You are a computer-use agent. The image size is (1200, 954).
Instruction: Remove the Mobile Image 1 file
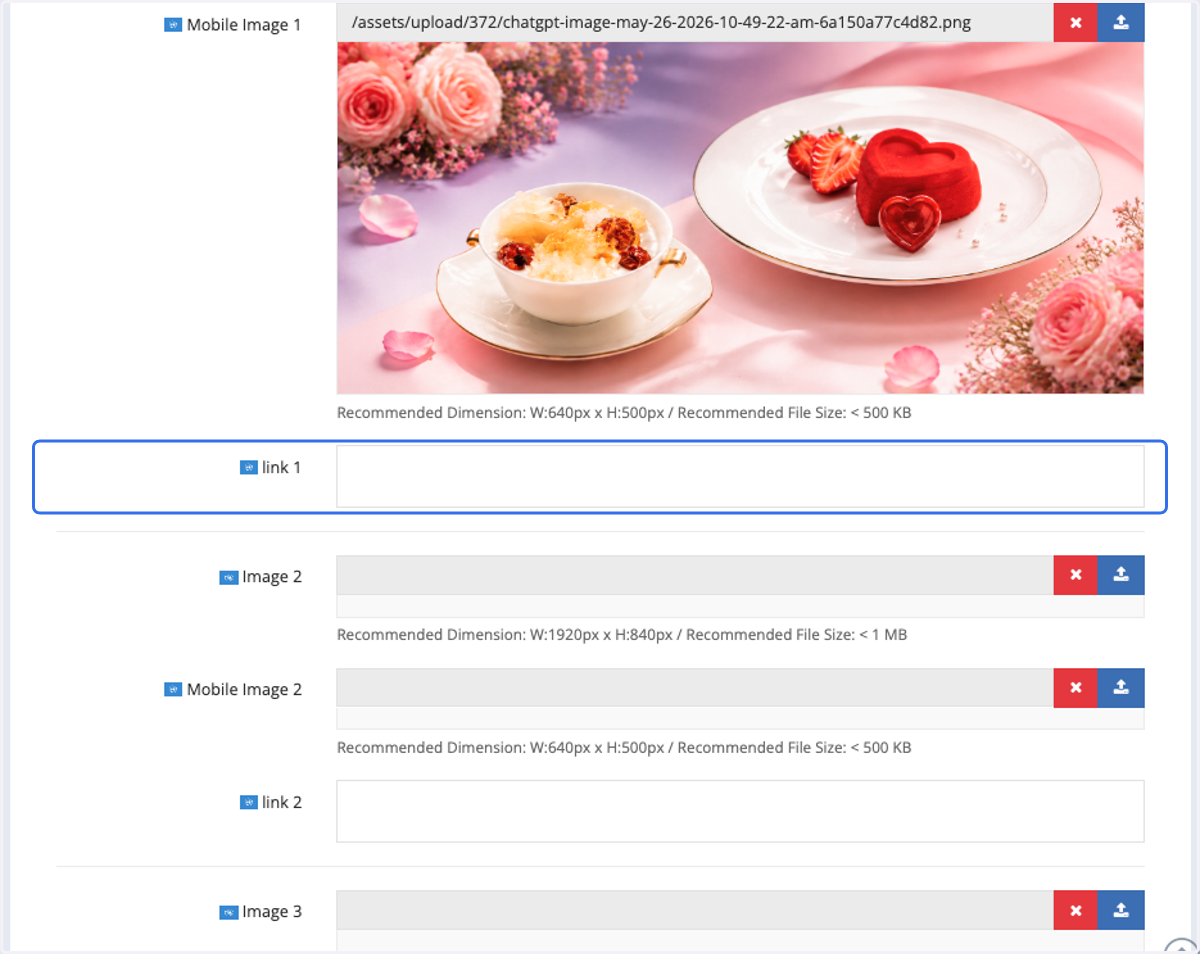click(x=1076, y=22)
